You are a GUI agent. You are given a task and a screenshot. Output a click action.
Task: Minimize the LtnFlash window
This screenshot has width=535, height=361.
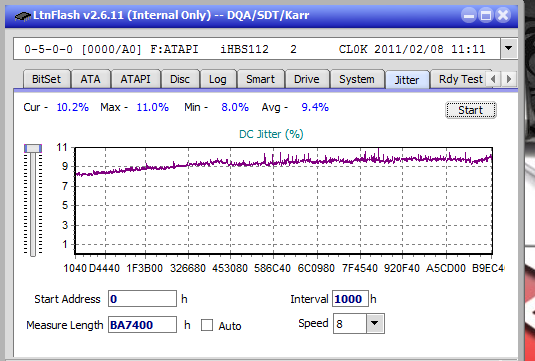(469, 15)
